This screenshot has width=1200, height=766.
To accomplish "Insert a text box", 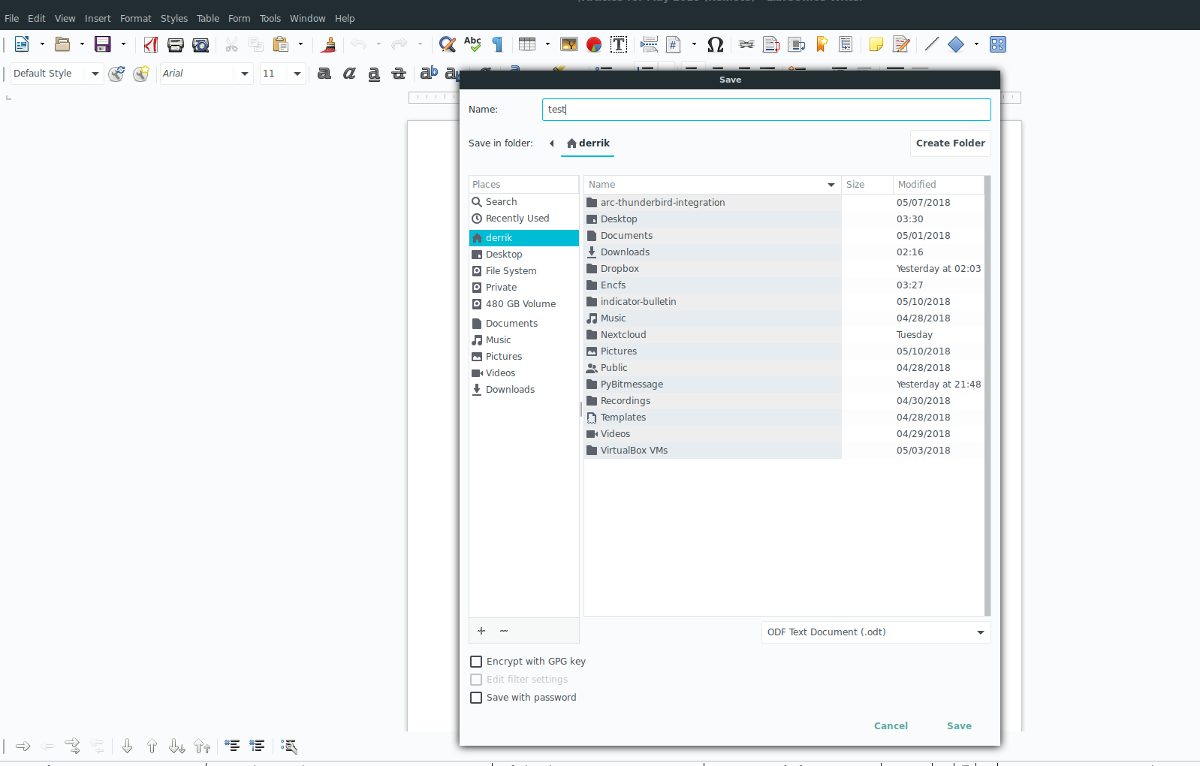I will coord(616,44).
